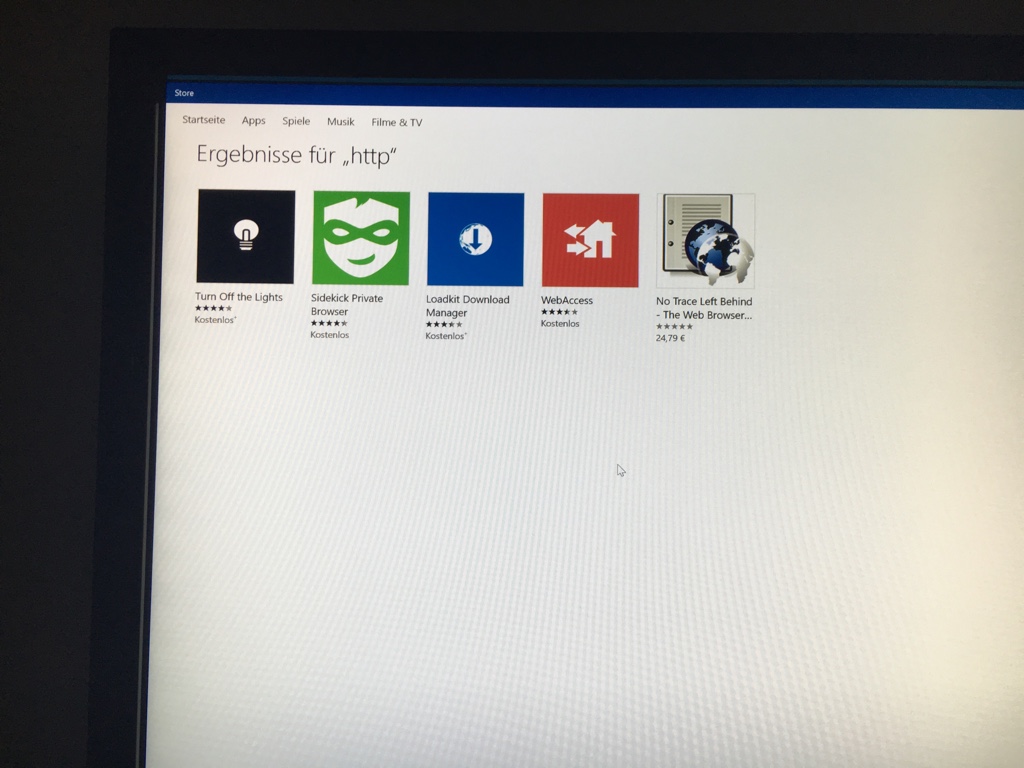Click Kostenlos under Sidekick Private Browser
Image resolution: width=1024 pixels, height=768 pixels.
pos(329,335)
